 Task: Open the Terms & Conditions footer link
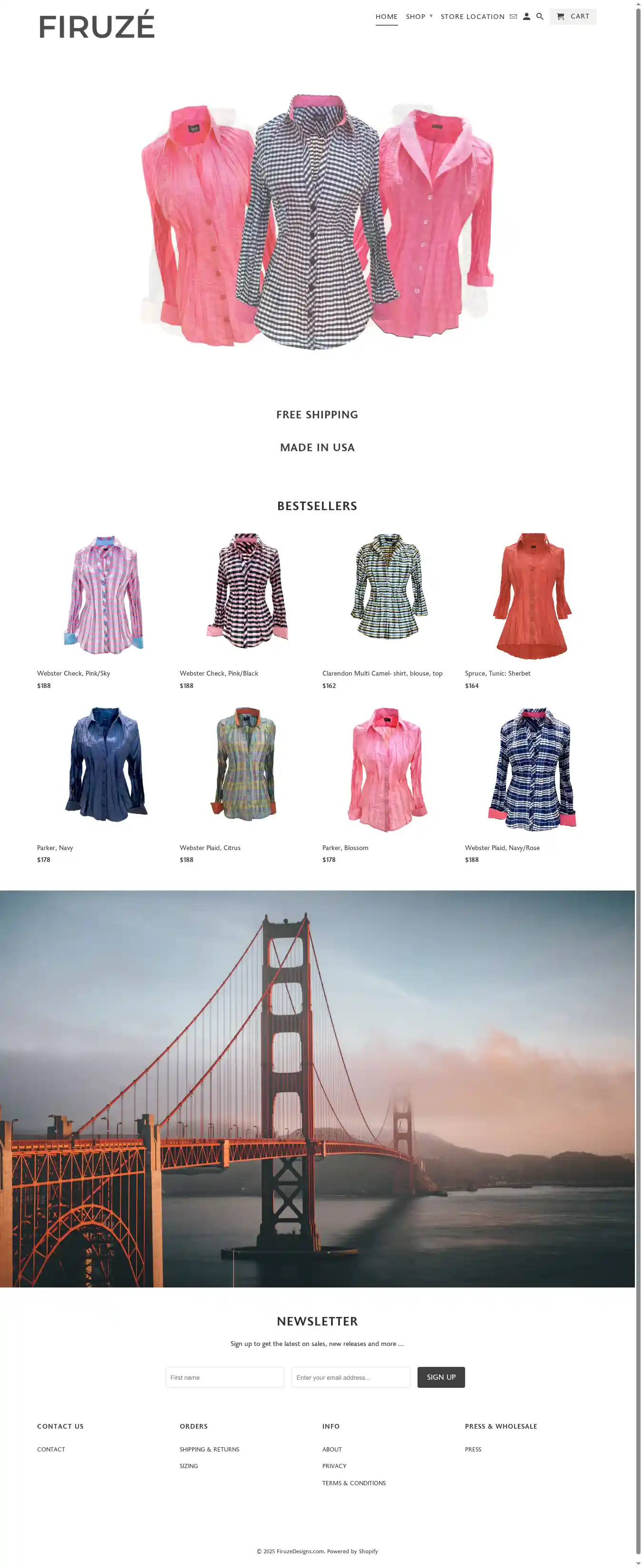(354, 1483)
